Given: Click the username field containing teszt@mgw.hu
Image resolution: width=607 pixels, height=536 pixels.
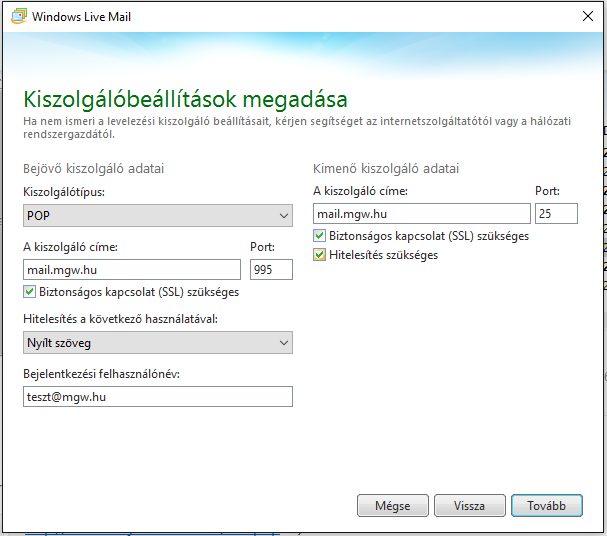Looking at the screenshot, I should [x=157, y=397].
